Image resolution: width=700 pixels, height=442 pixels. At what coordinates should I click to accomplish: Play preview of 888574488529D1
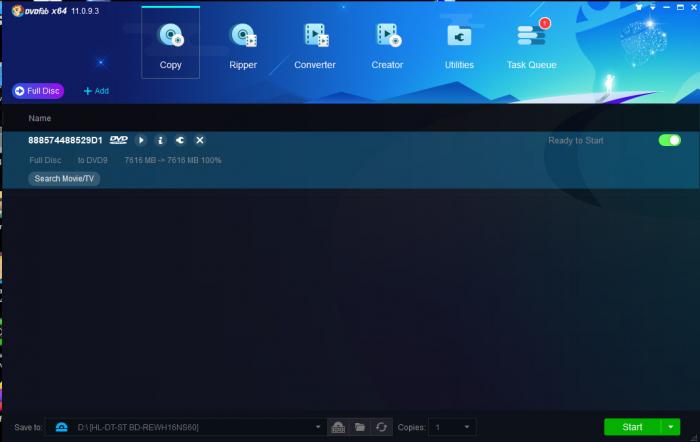pyautogui.click(x=141, y=140)
